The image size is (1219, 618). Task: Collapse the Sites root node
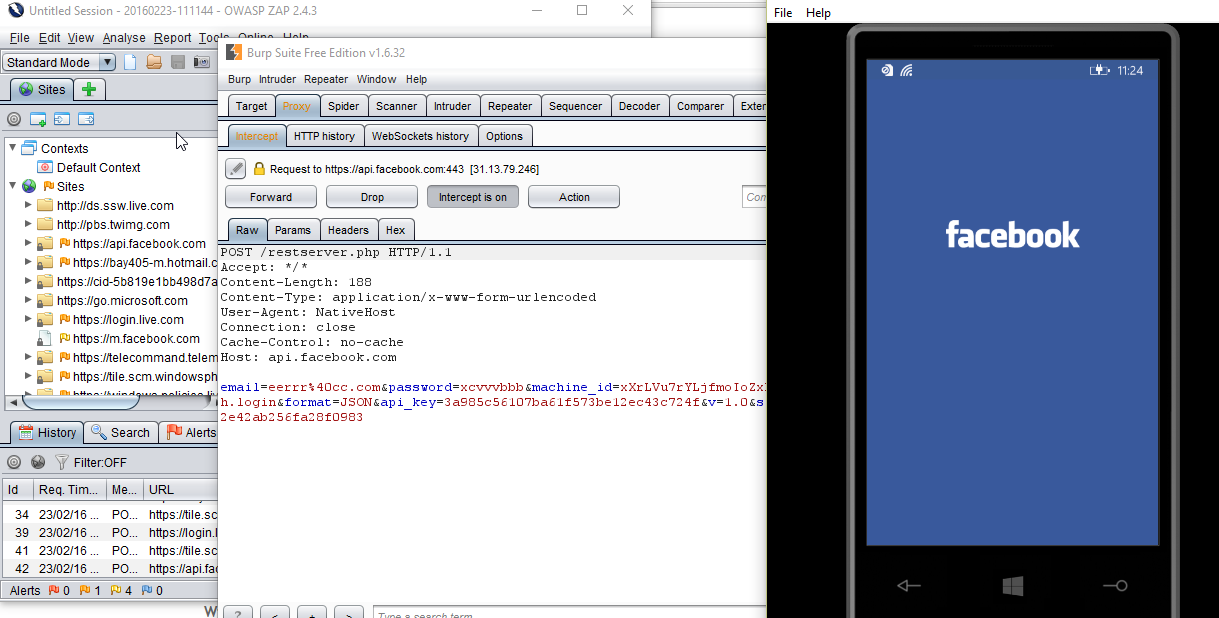tap(14, 186)
